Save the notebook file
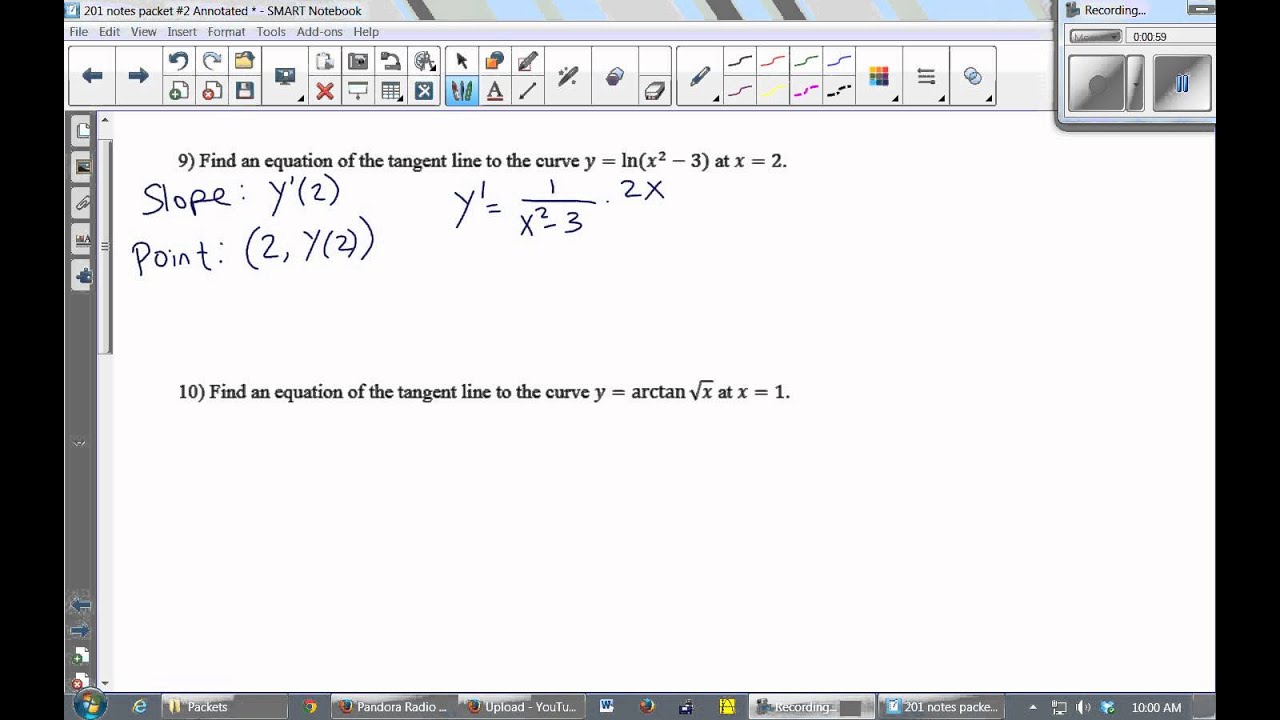 [244, 91]
